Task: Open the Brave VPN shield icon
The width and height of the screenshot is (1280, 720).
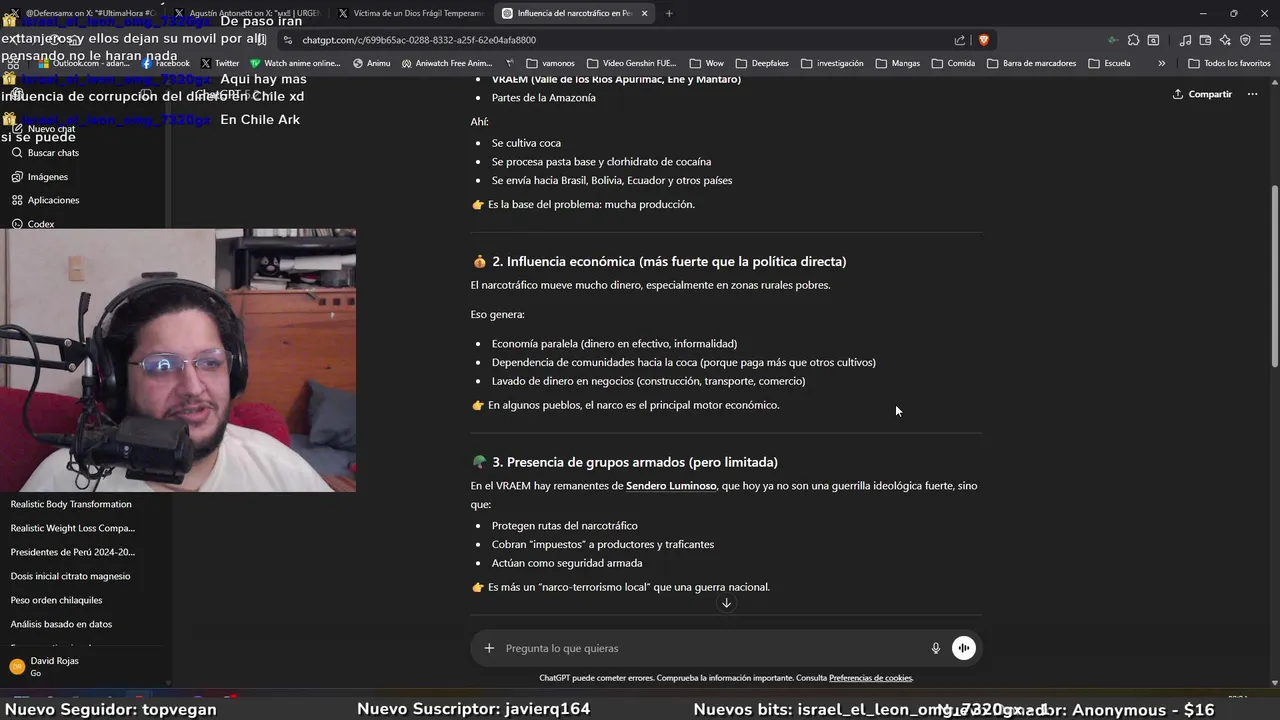Action: 1245,40
